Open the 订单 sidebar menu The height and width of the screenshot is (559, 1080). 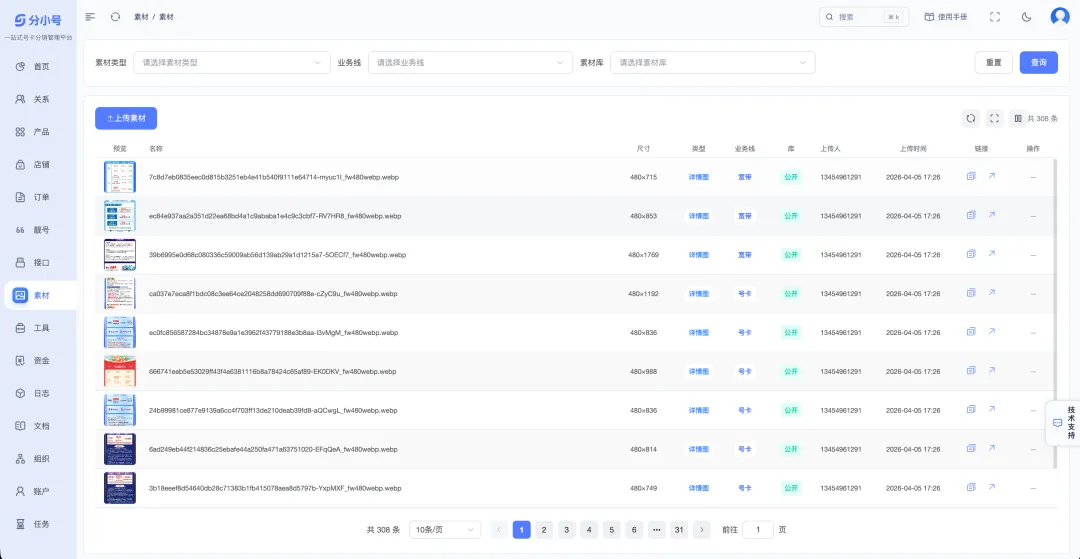click(39, 197)
